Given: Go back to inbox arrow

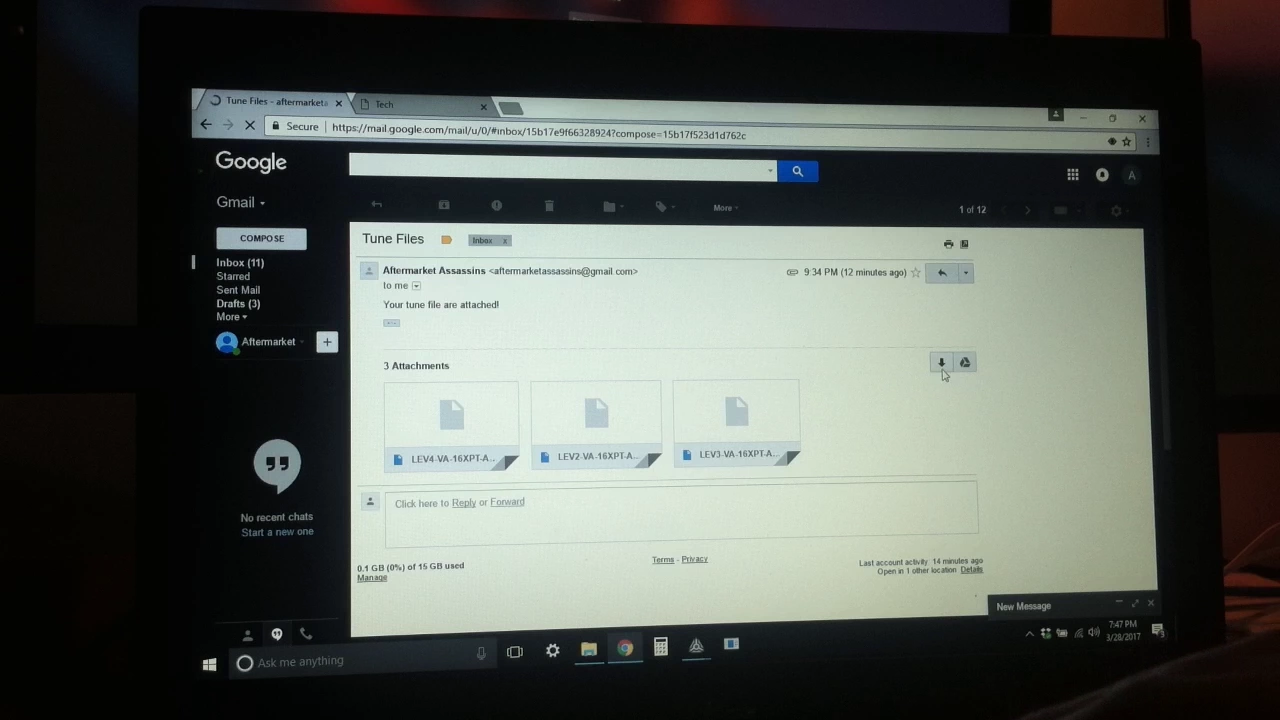Looking at the screenshot, I should 377,205.
